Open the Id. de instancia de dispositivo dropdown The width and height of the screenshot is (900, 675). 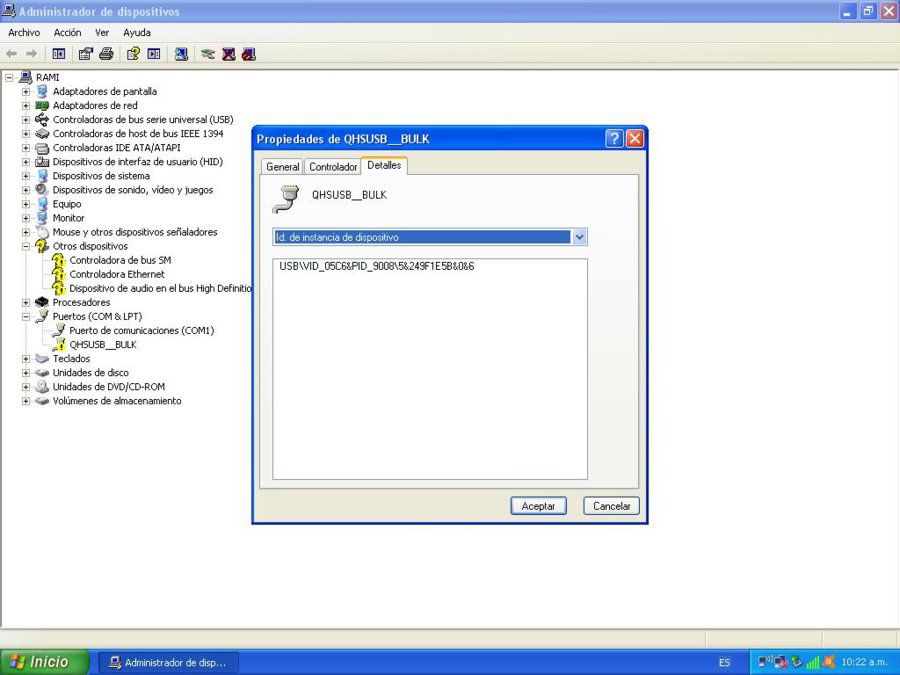coord(579,237)
